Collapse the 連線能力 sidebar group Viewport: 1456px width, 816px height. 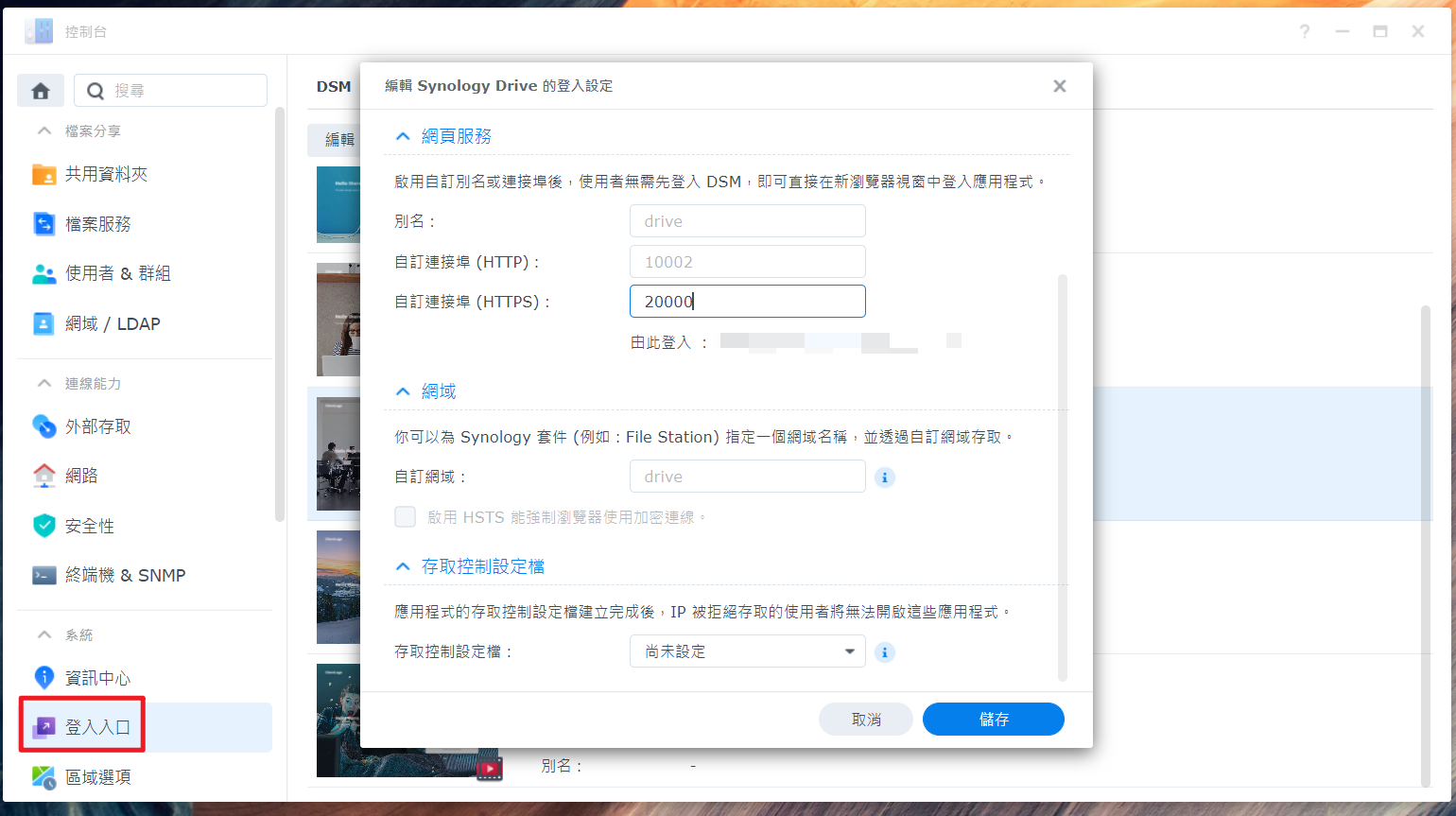coord(44,383)
